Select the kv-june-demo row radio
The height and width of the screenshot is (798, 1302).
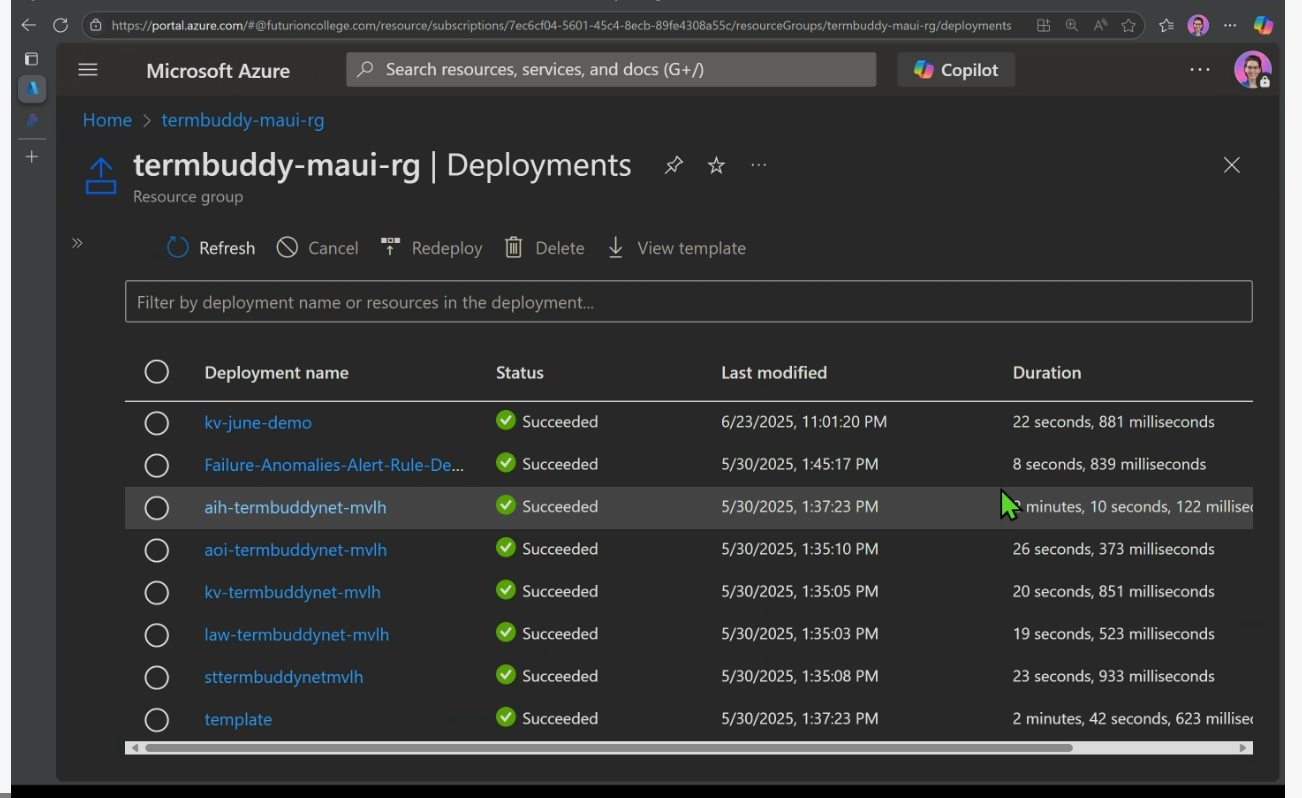click(x=157, y=423)
